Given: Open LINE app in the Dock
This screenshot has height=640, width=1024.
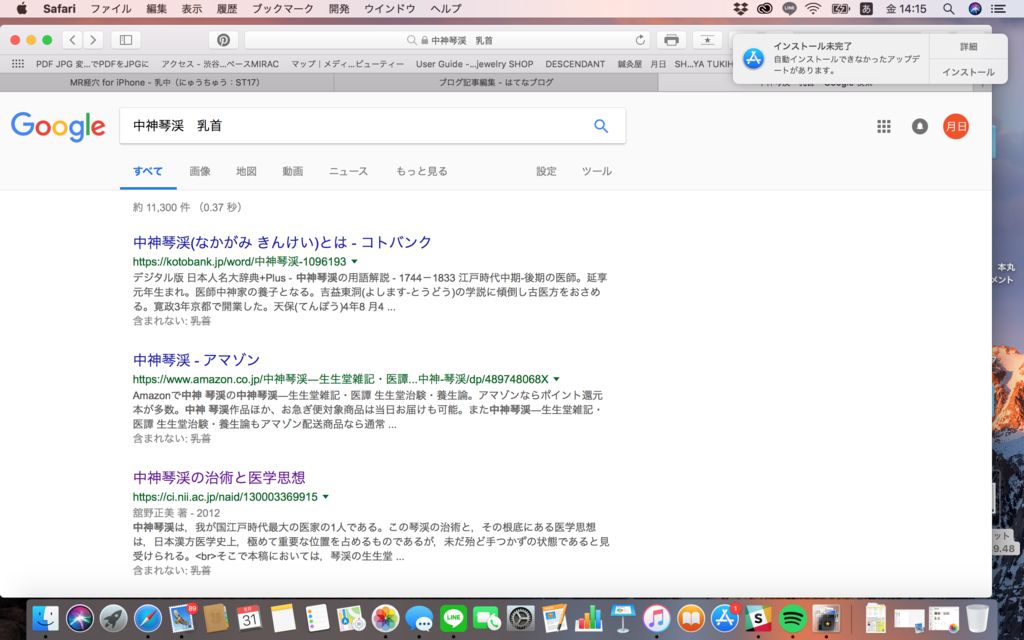Looking at the screenshot, I should pyautogui.click(x=453, y=618).
